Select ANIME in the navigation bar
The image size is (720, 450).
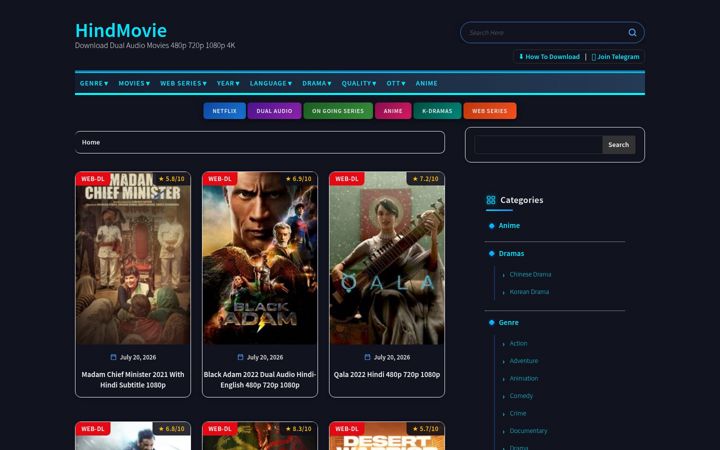coord(426,83)
